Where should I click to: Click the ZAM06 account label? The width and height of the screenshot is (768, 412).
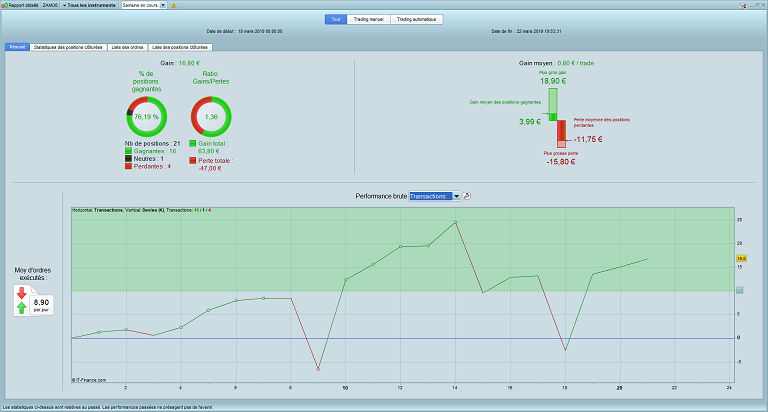50,5
